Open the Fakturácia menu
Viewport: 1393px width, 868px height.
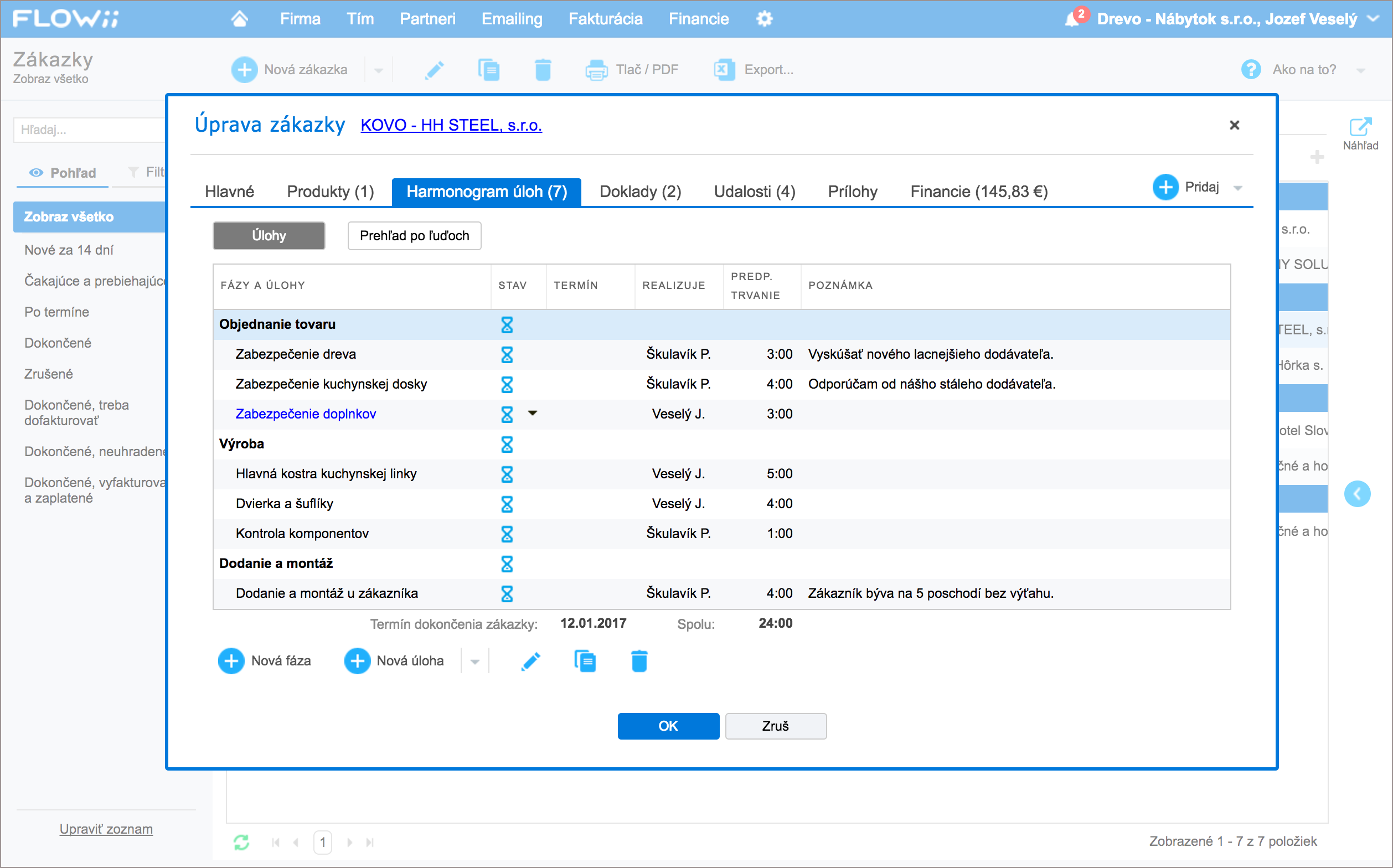coord(605,19)
